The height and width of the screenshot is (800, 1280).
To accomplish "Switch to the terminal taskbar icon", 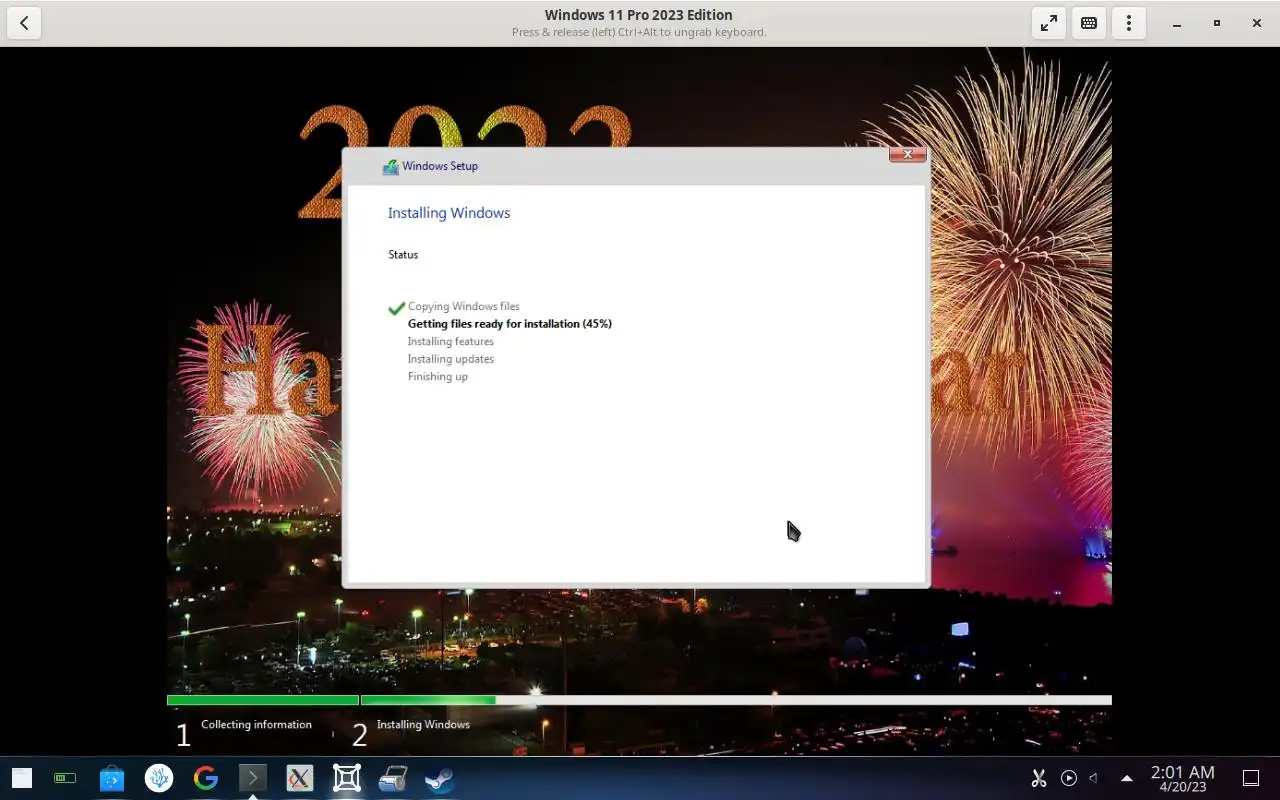I will pos(253,778).
